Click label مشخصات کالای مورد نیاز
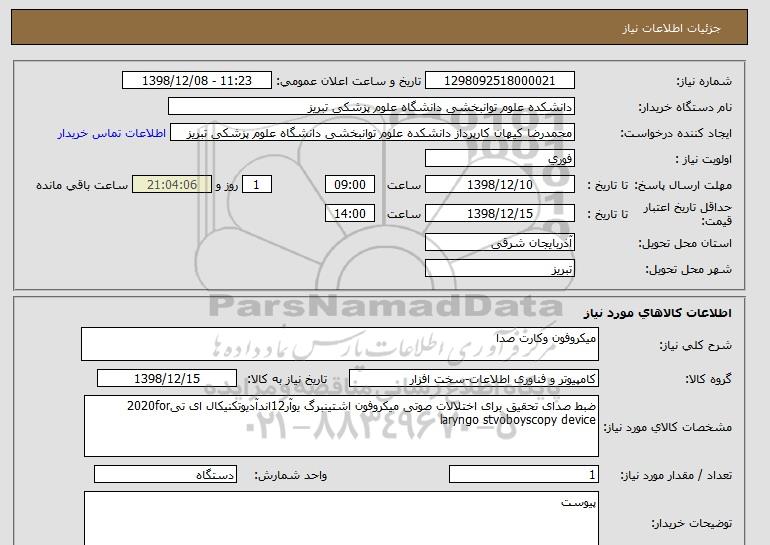This screenshot has height=545, width=770. pyautogui.click(x=668, y=427)
